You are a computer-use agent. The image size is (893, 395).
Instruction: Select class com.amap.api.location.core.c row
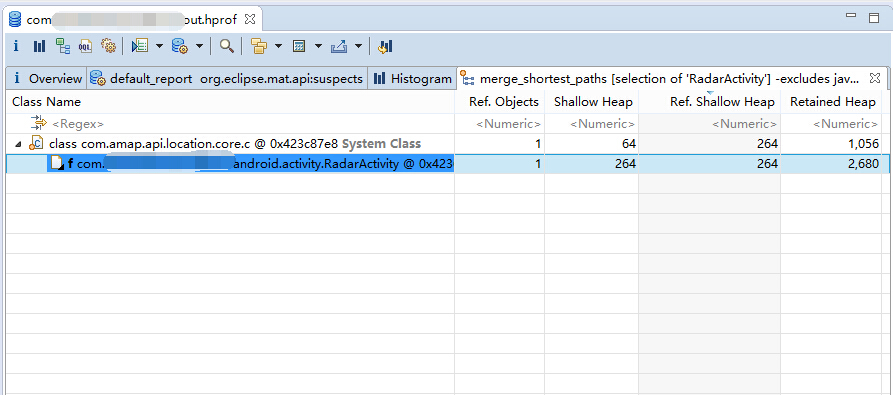pyautogui.click(x=448, y=144)
